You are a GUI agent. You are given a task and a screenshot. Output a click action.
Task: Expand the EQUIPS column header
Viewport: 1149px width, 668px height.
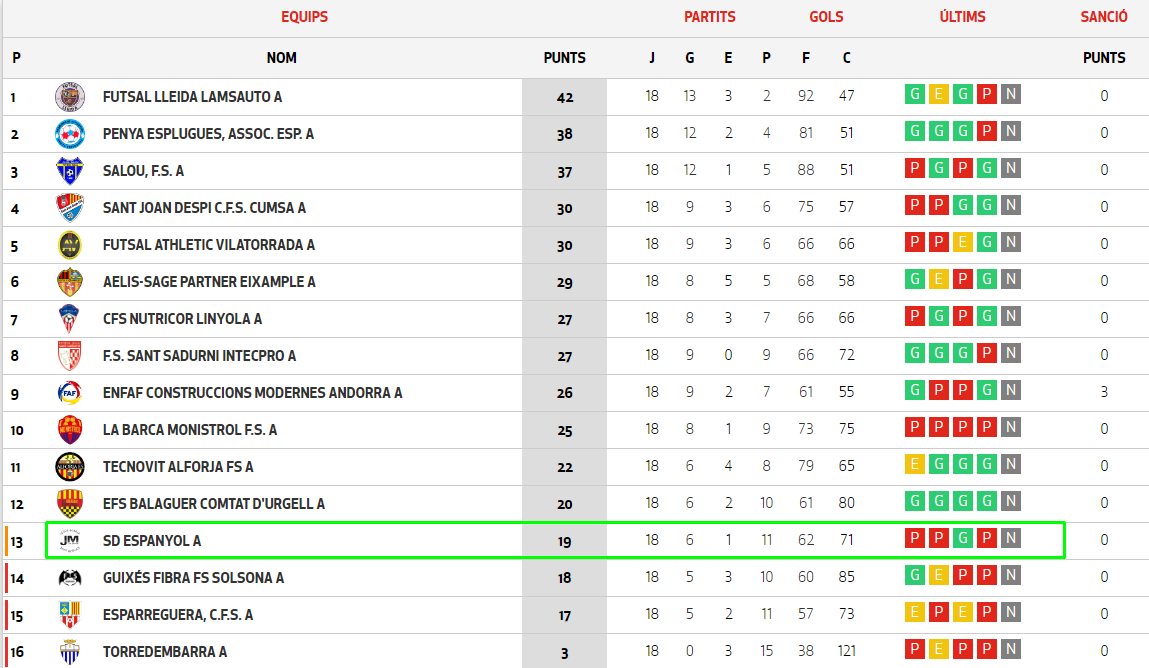pos(304,16)
